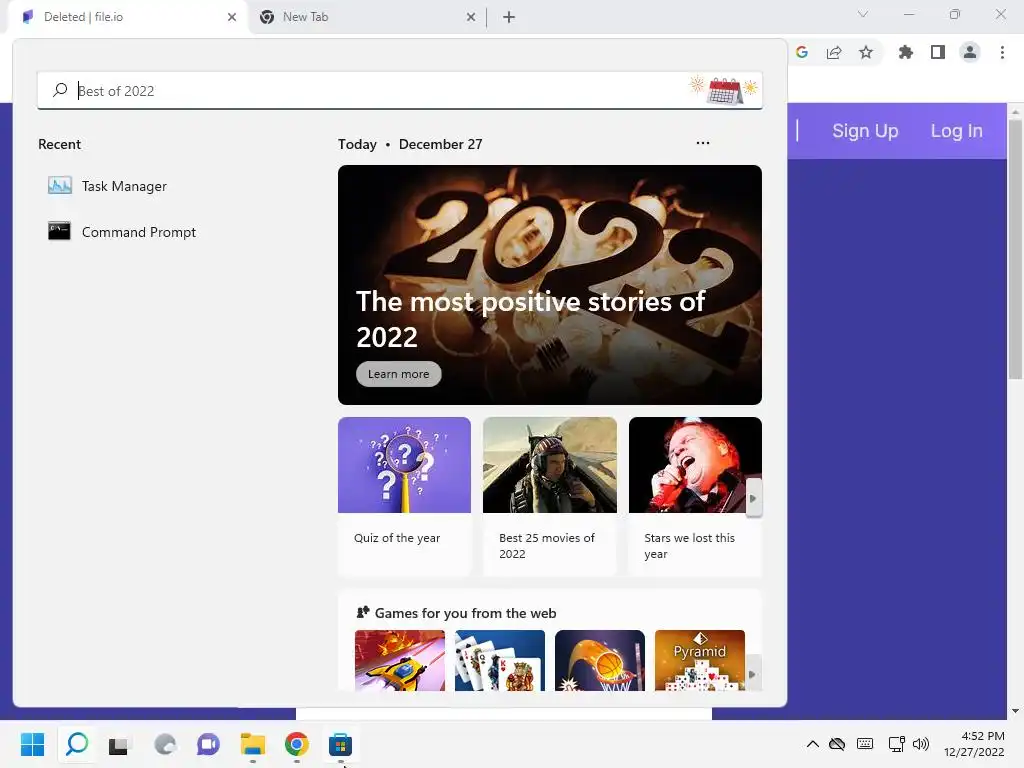Image resolution: width=1024 pixels, height=768 pixels.
Task: Open the Pyramid game thumbnail
Action: pos(699,660)
